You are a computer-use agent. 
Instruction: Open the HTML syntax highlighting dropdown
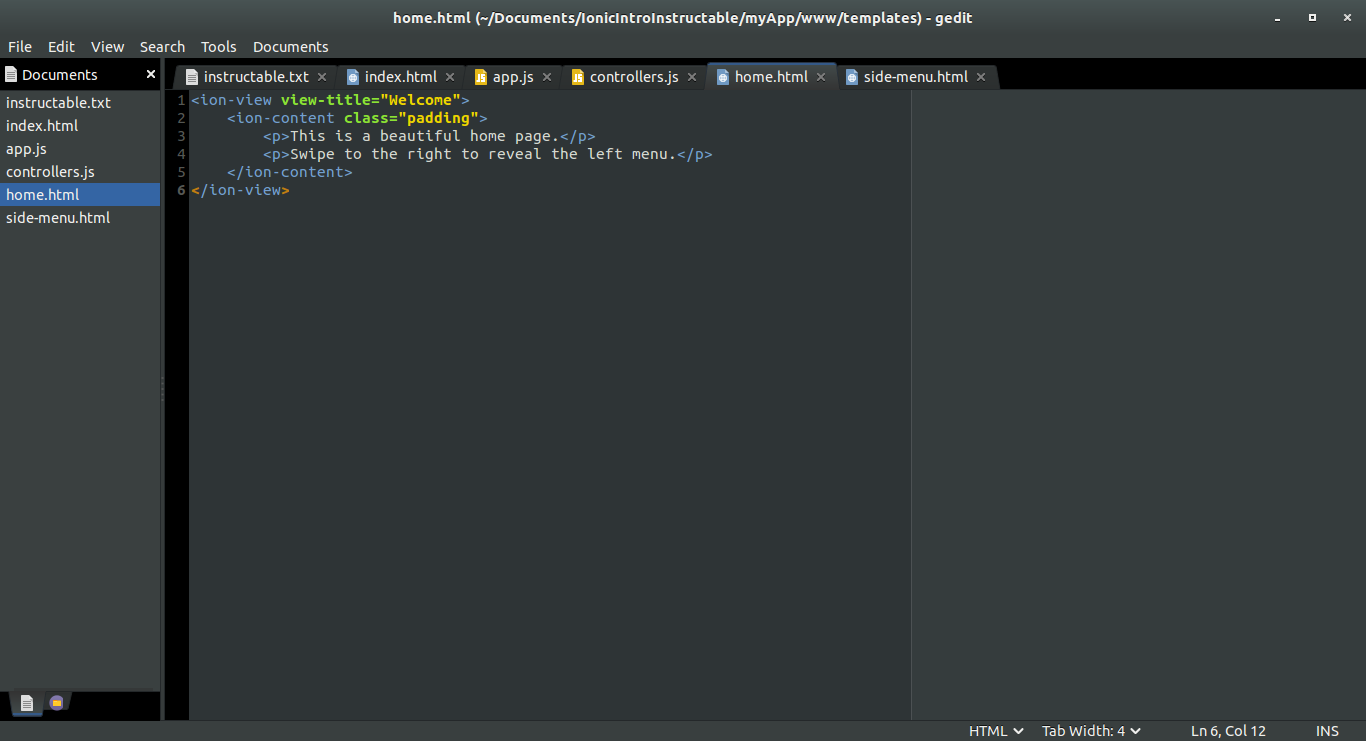pyautogui.click(x=995, y=730)
